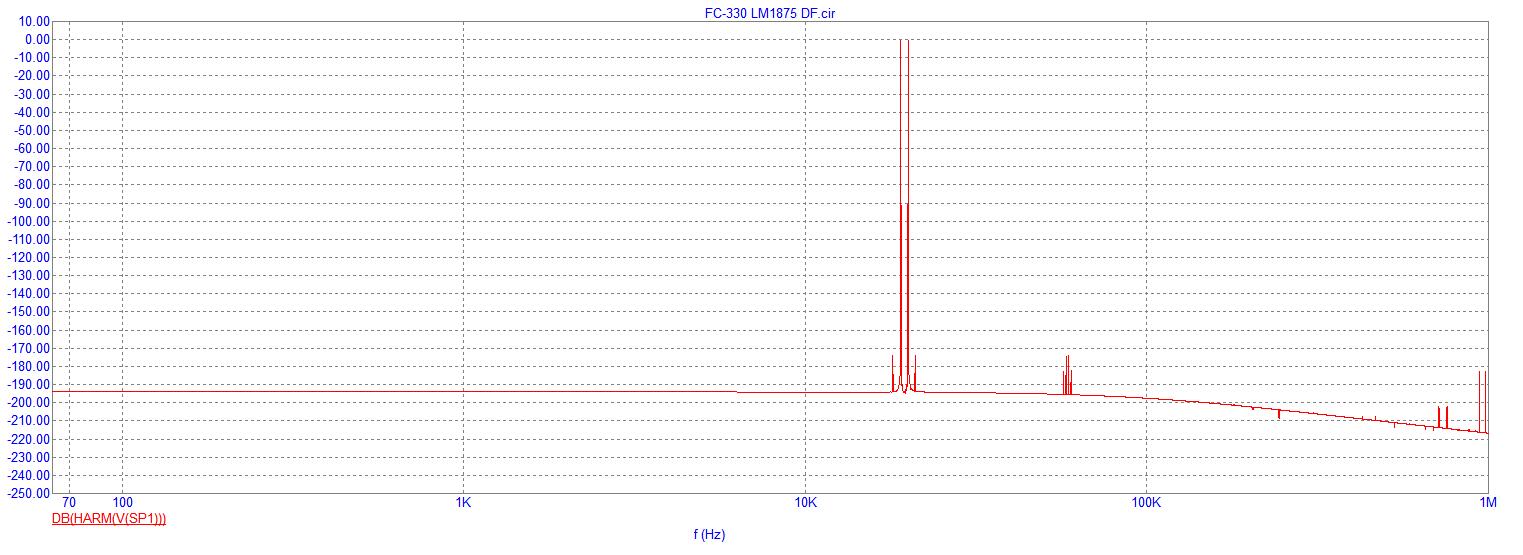Click the -150.00 y-axis label
This screenshot has height=555, width=1523.
(x=30, y=312)
